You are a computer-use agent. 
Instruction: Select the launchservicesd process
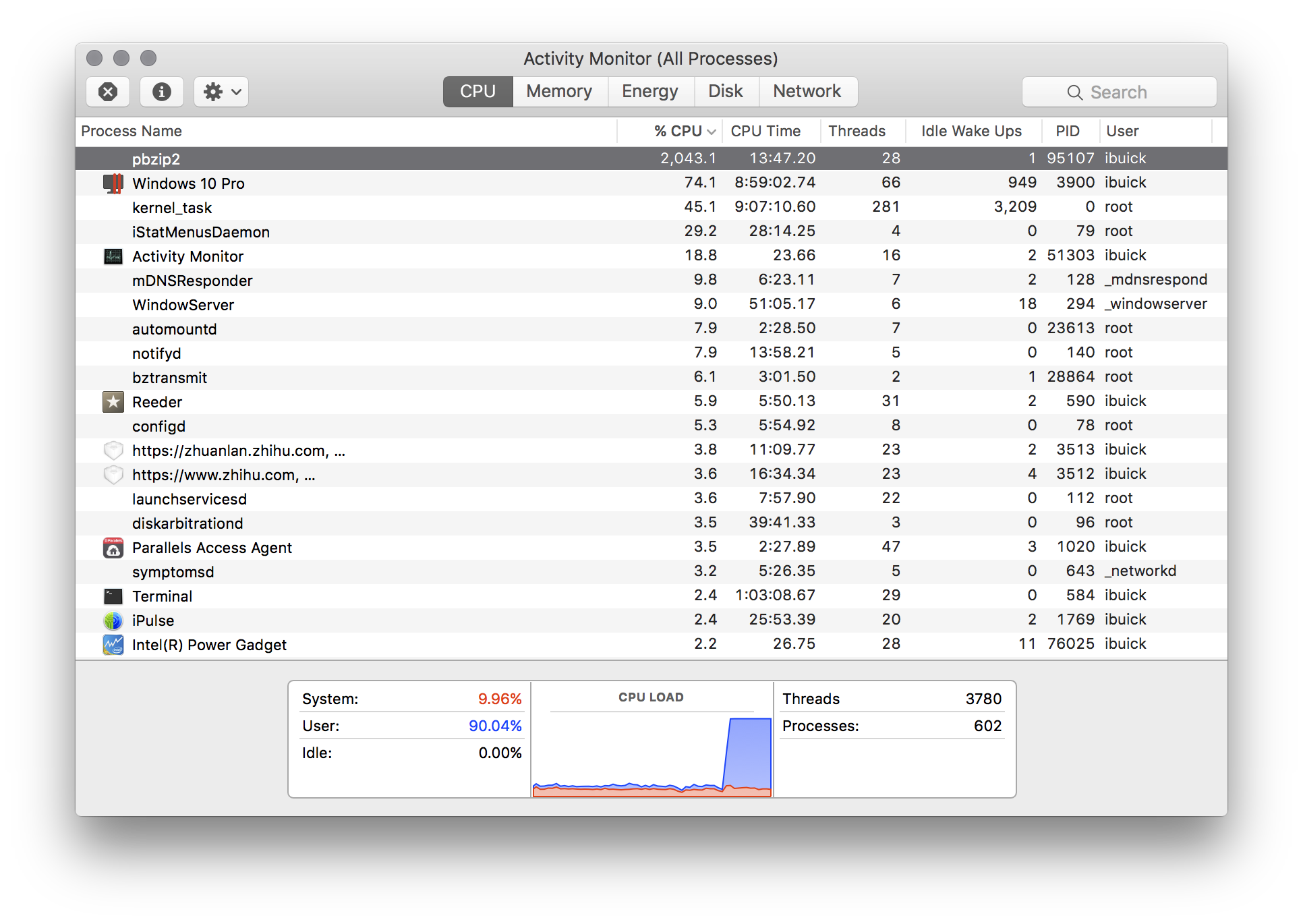click(x=190, y=499)
